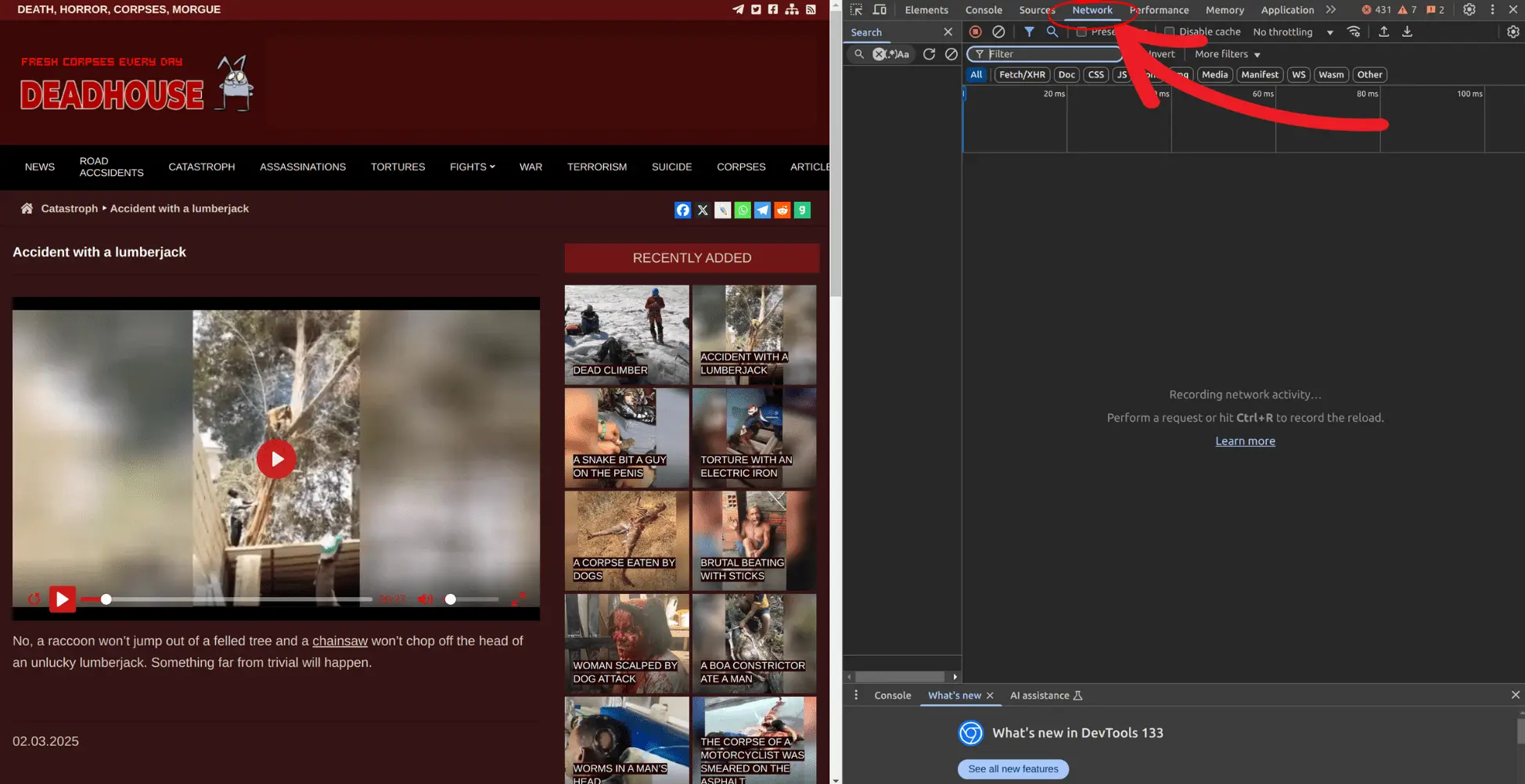The width and height of the screenshot is (1525, 784).
Task: Toggle fullscreen on the video player
Action: tap(518, 599)
